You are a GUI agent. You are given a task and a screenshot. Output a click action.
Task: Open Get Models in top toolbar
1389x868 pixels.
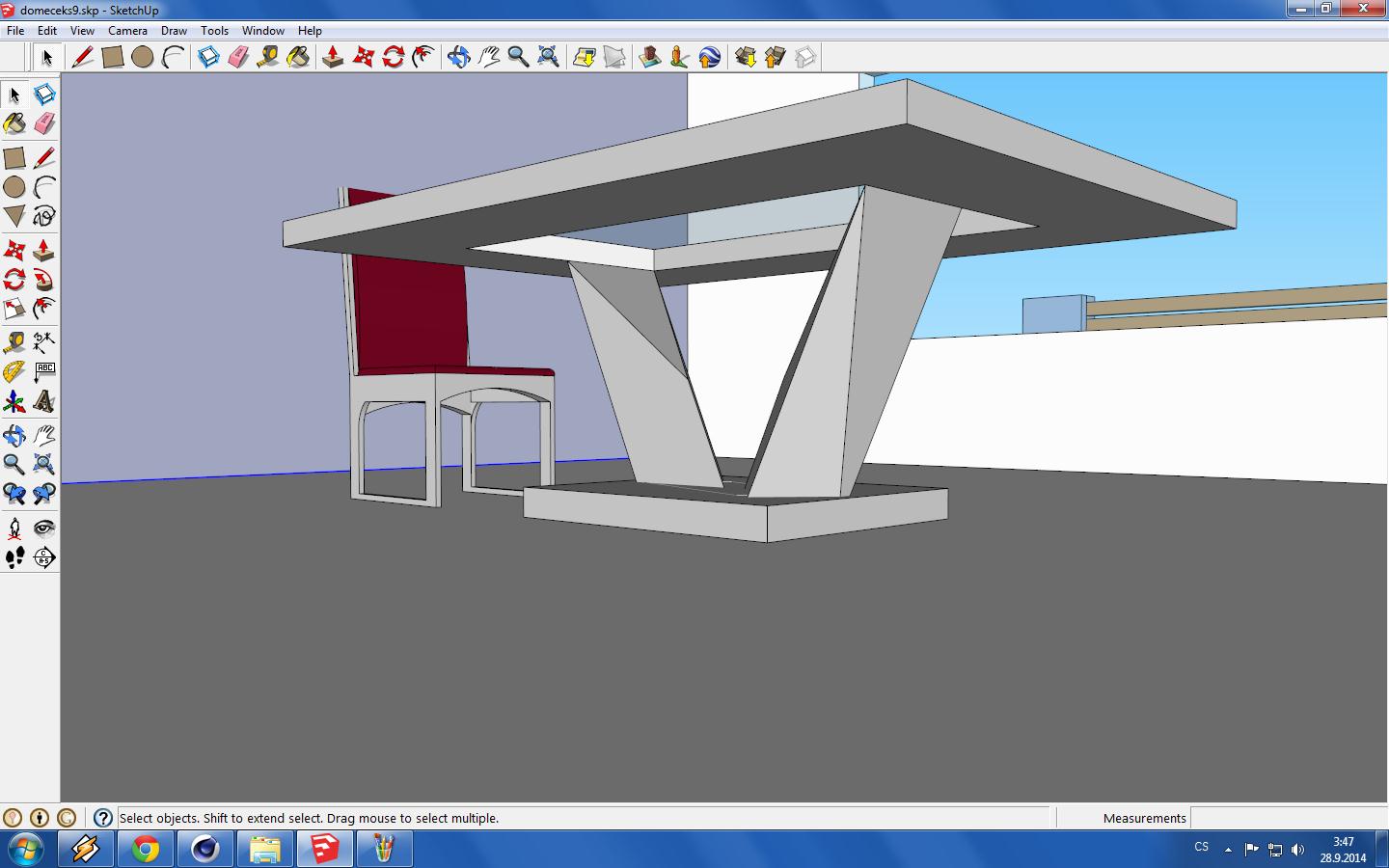click(x=745, y=58)
